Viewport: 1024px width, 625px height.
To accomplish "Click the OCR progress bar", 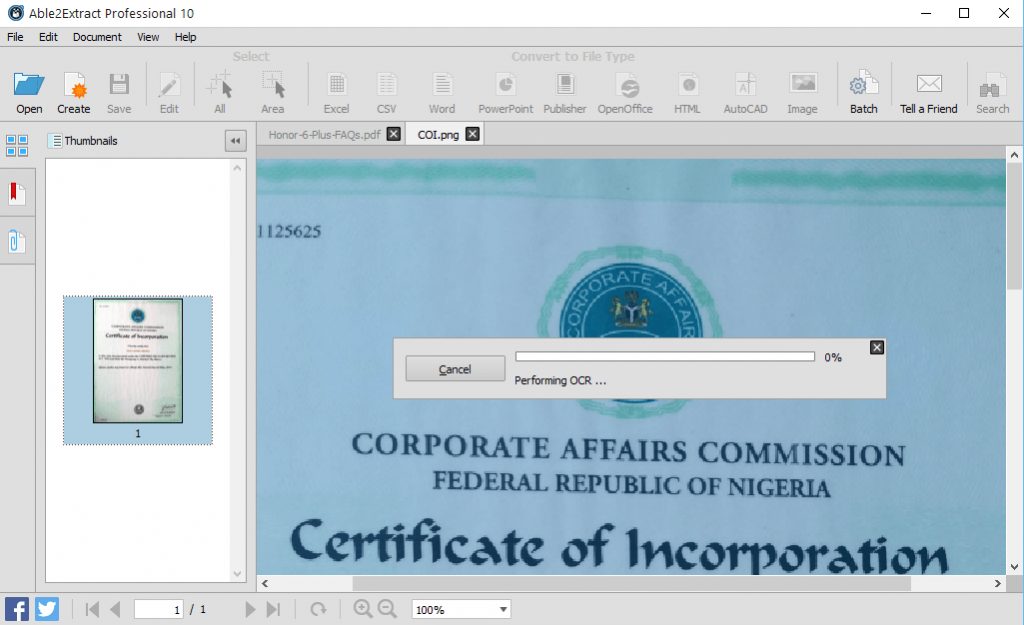I will click(665, 357).
